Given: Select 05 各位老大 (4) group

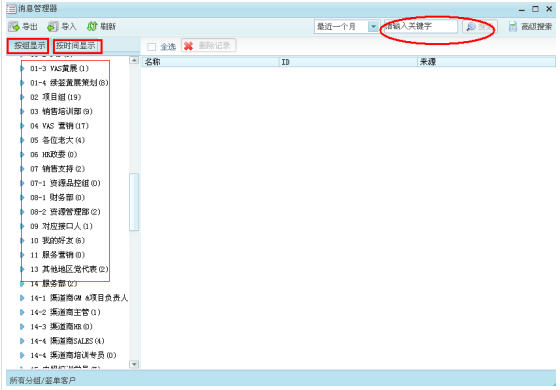Looking at the screenshot, I should (57, 140).
